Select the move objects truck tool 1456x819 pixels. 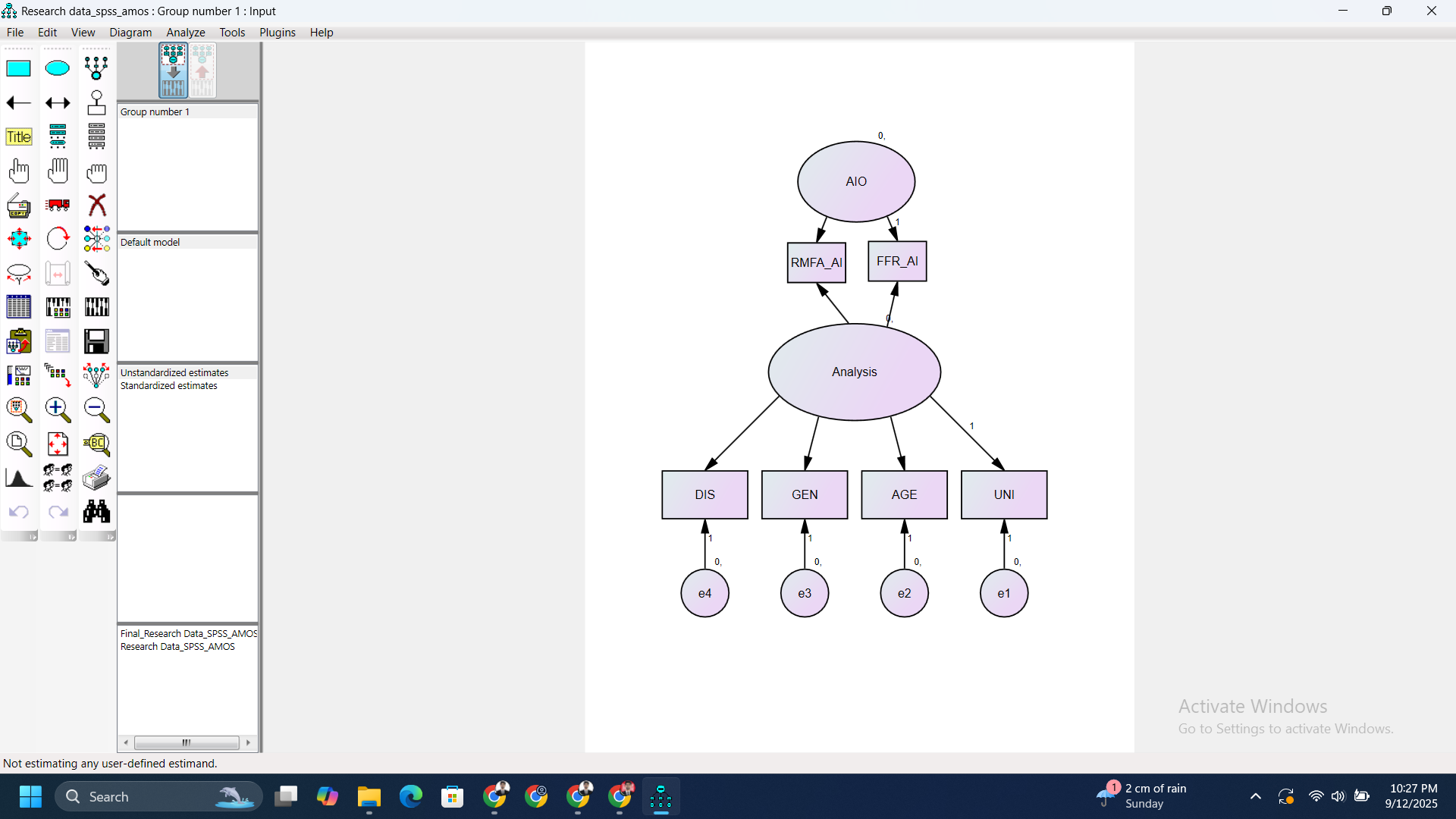pyautogui.click(x=58, y=205)
